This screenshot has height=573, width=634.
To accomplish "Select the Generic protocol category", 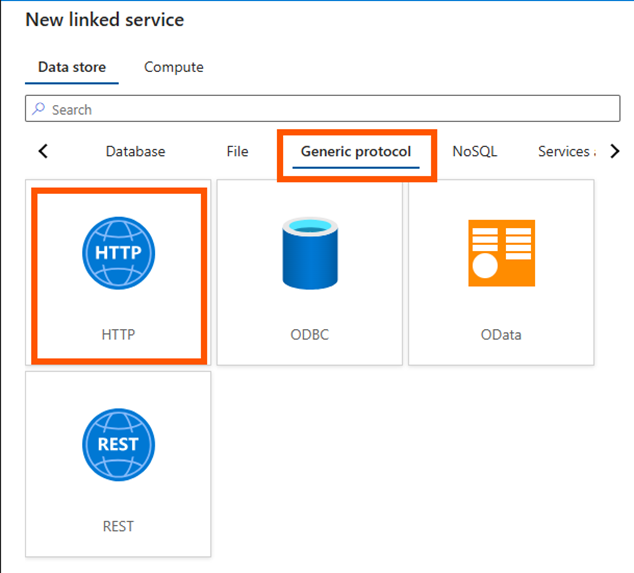I will [355, 152].
